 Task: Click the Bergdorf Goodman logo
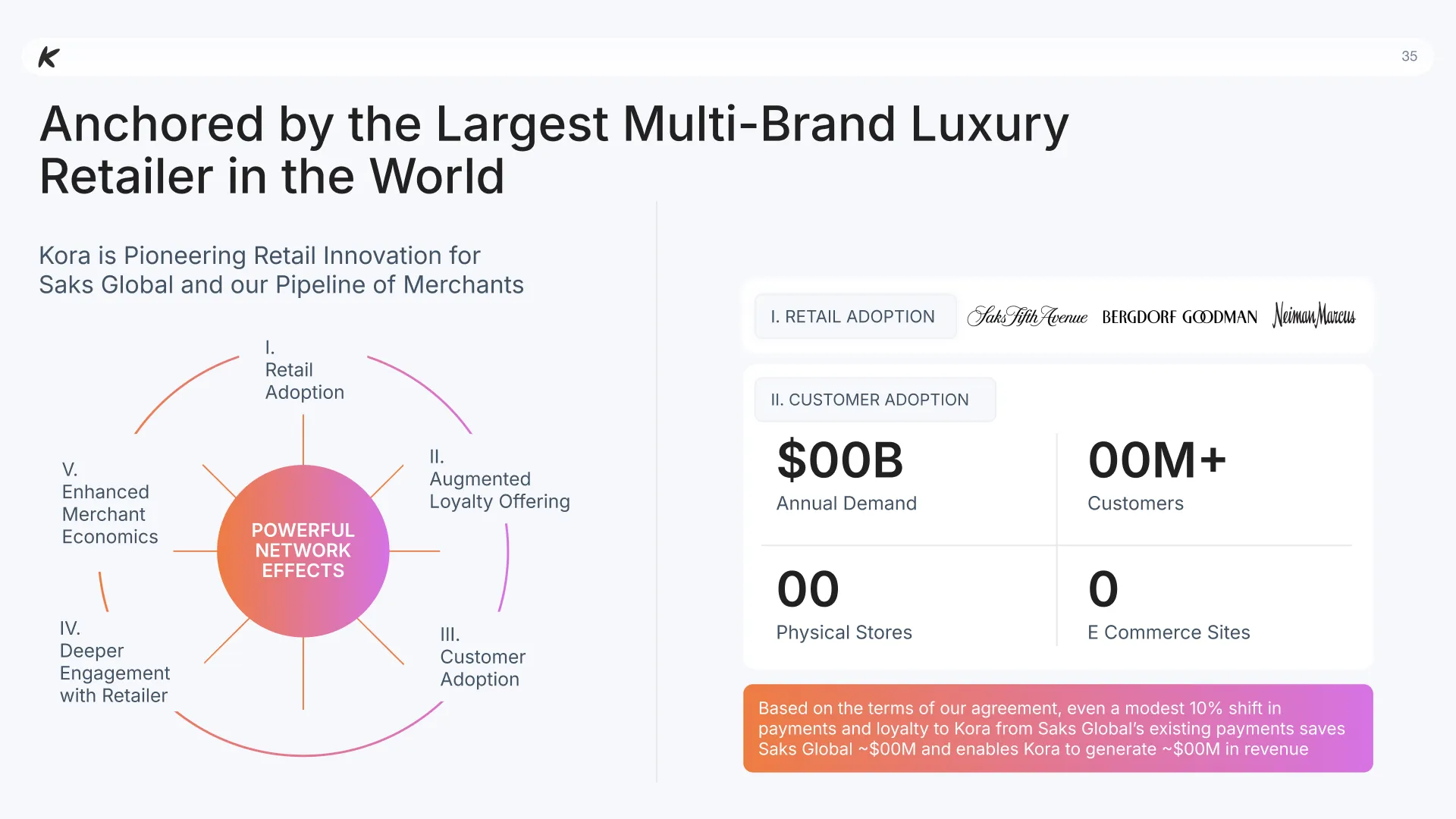pos(1179,317)
